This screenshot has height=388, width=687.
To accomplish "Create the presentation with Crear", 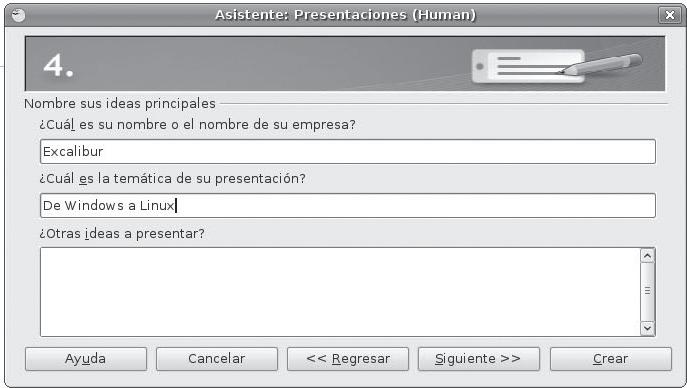I will (x=611, y=359).
